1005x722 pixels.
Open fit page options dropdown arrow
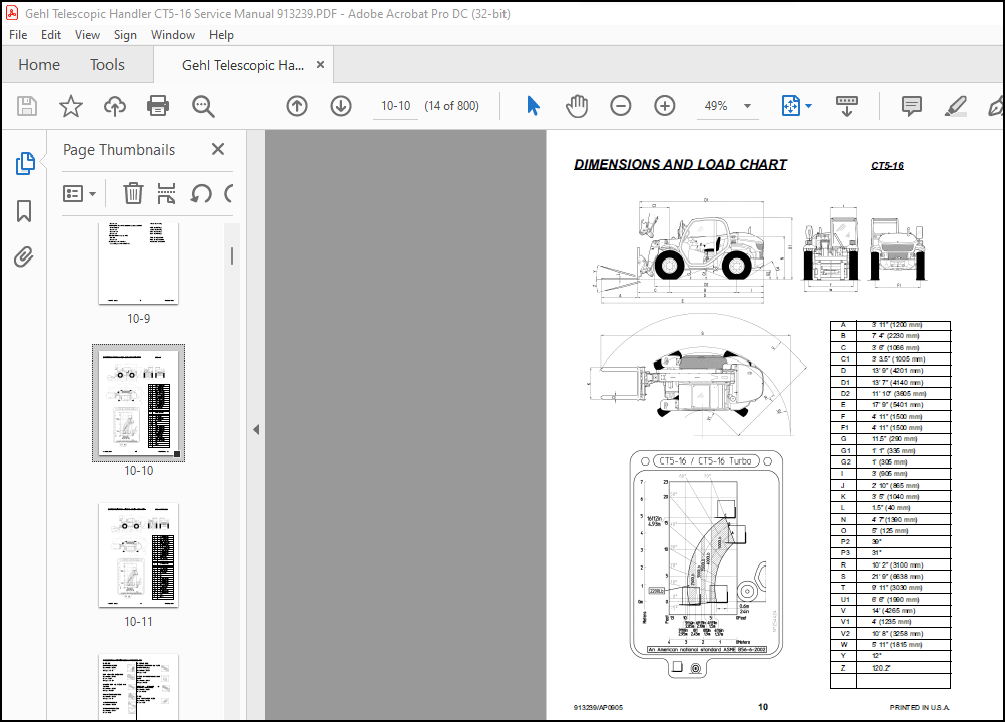click(x=808, y=106)
